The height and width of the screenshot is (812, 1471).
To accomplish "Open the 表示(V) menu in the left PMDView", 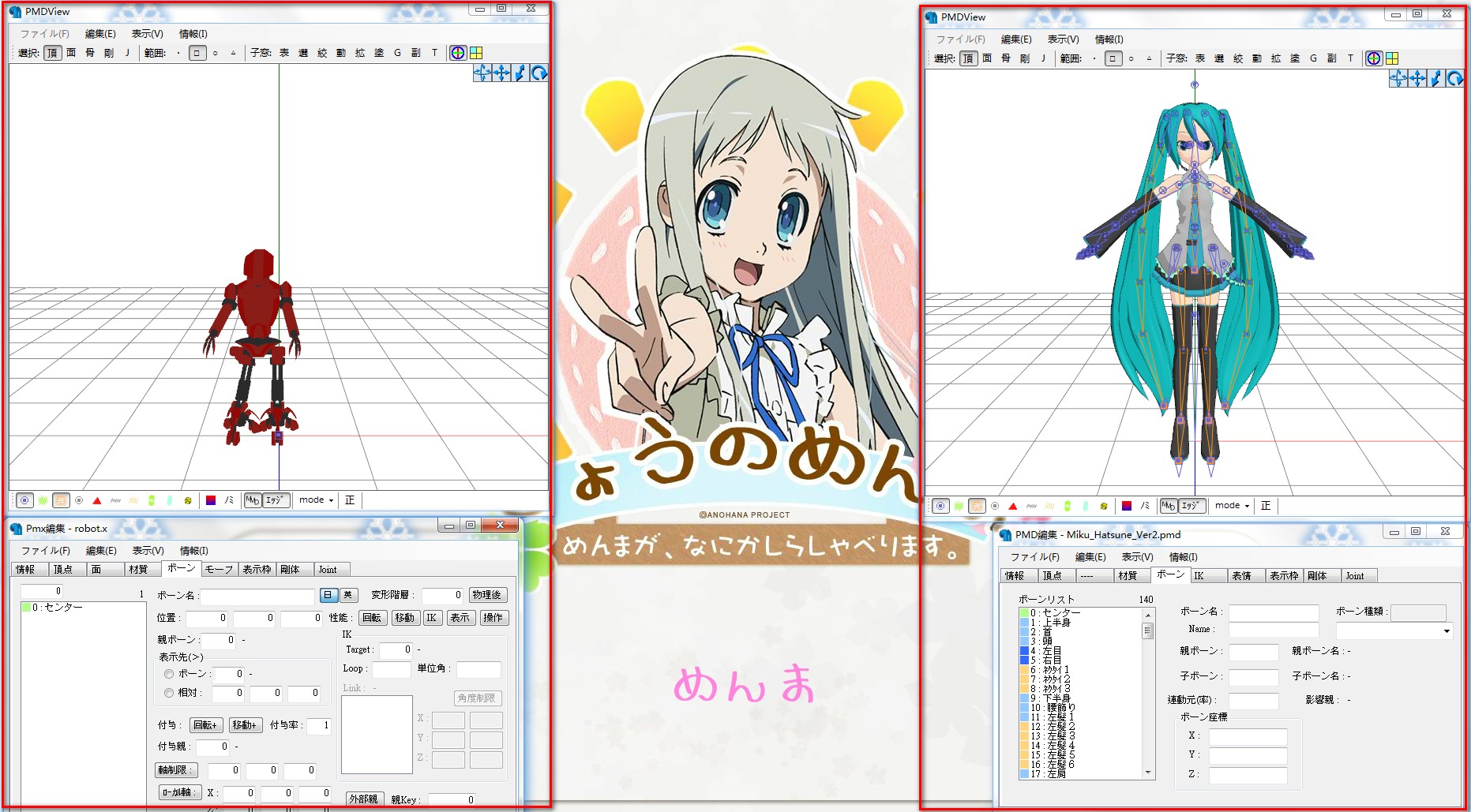I will (x=147, y=34).
